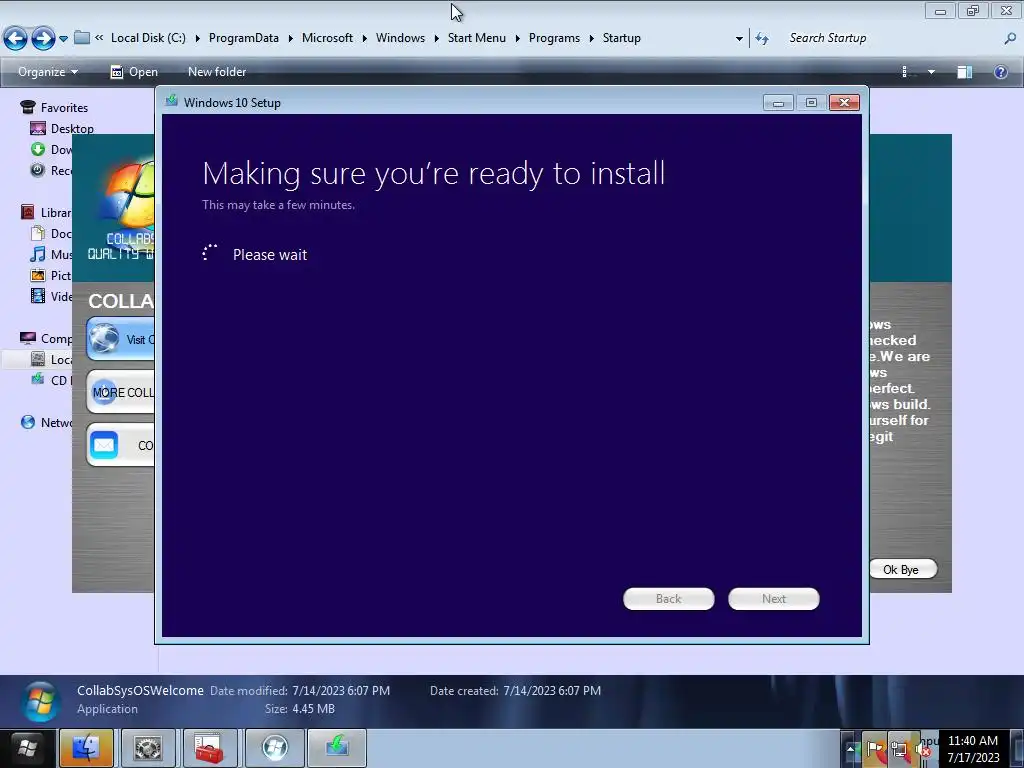Minimize the Windows 10 Setup window

click(778, 103)
